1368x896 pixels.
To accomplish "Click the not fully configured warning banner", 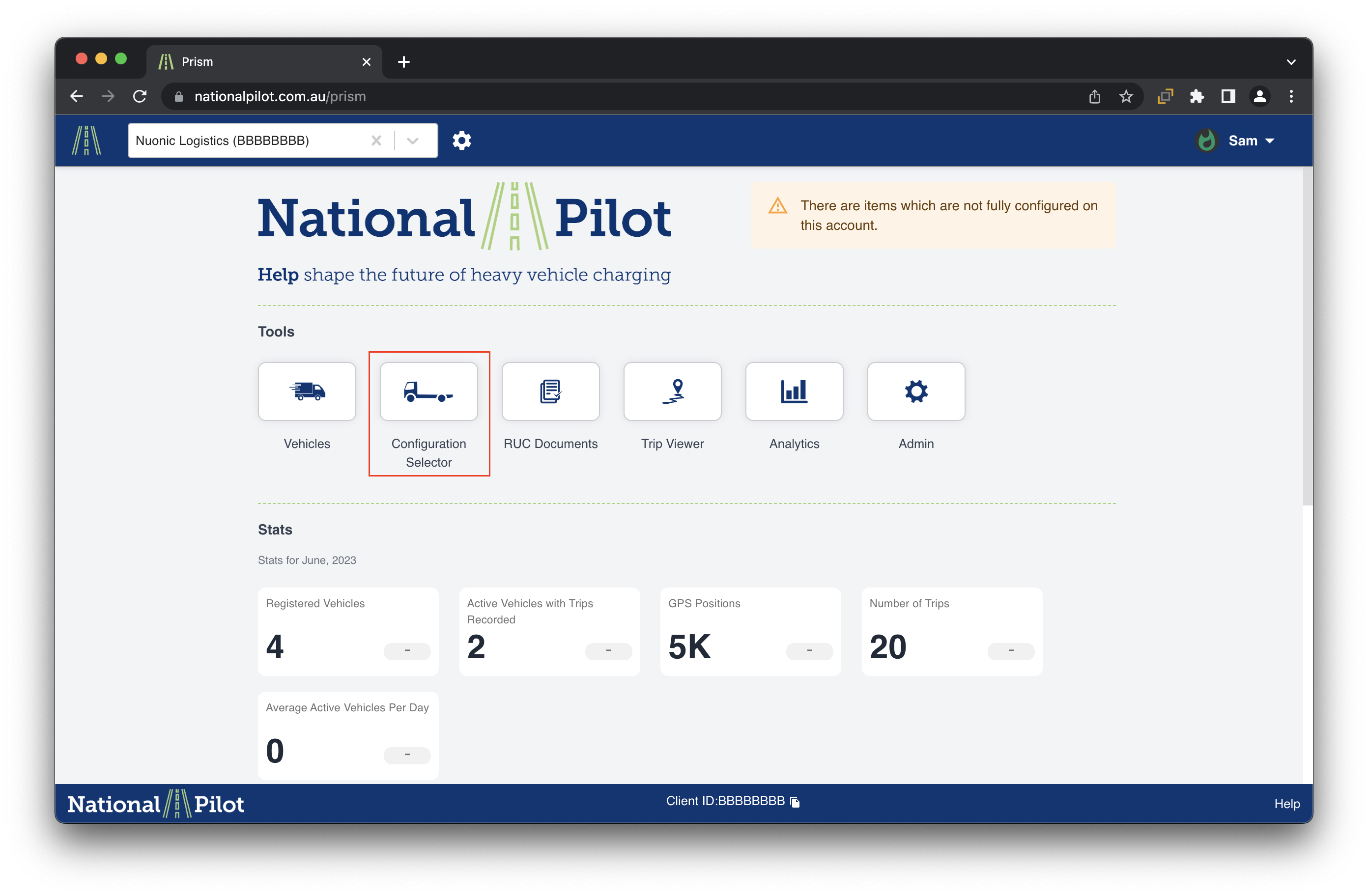I will [934, 216].
